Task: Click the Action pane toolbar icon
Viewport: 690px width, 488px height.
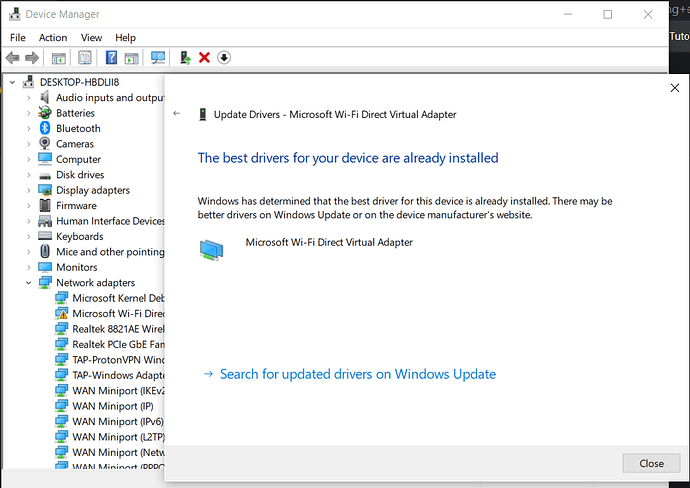Action: pyautogui.click(x=132, y=58)
